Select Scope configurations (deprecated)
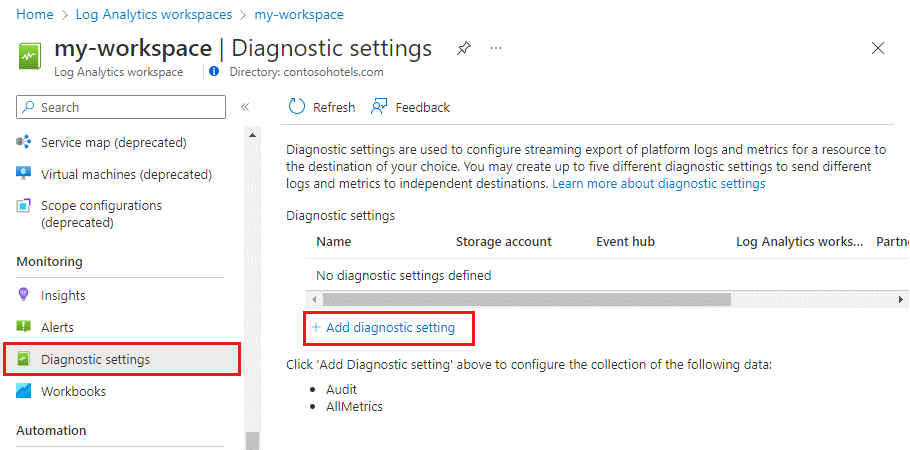910x450 pixels. pyautogui.click(x=101, y=214)
